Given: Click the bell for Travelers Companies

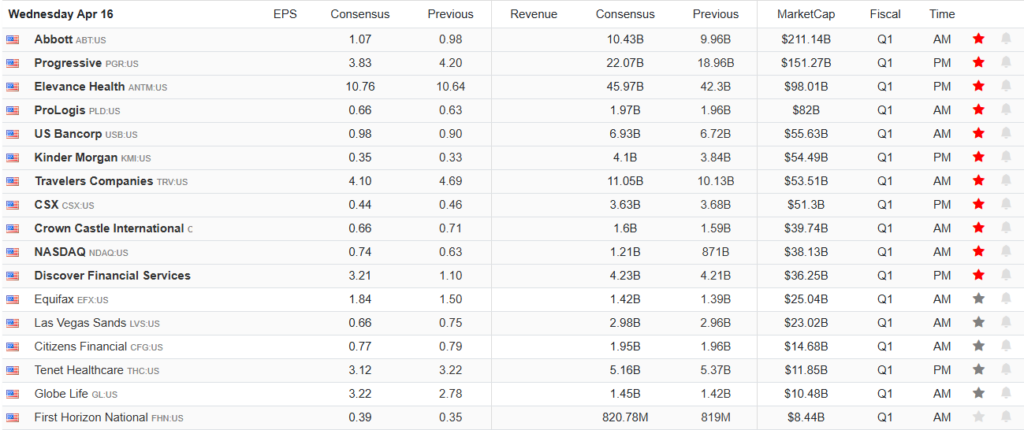Looking at the screenshot, I should point(1006,181).
